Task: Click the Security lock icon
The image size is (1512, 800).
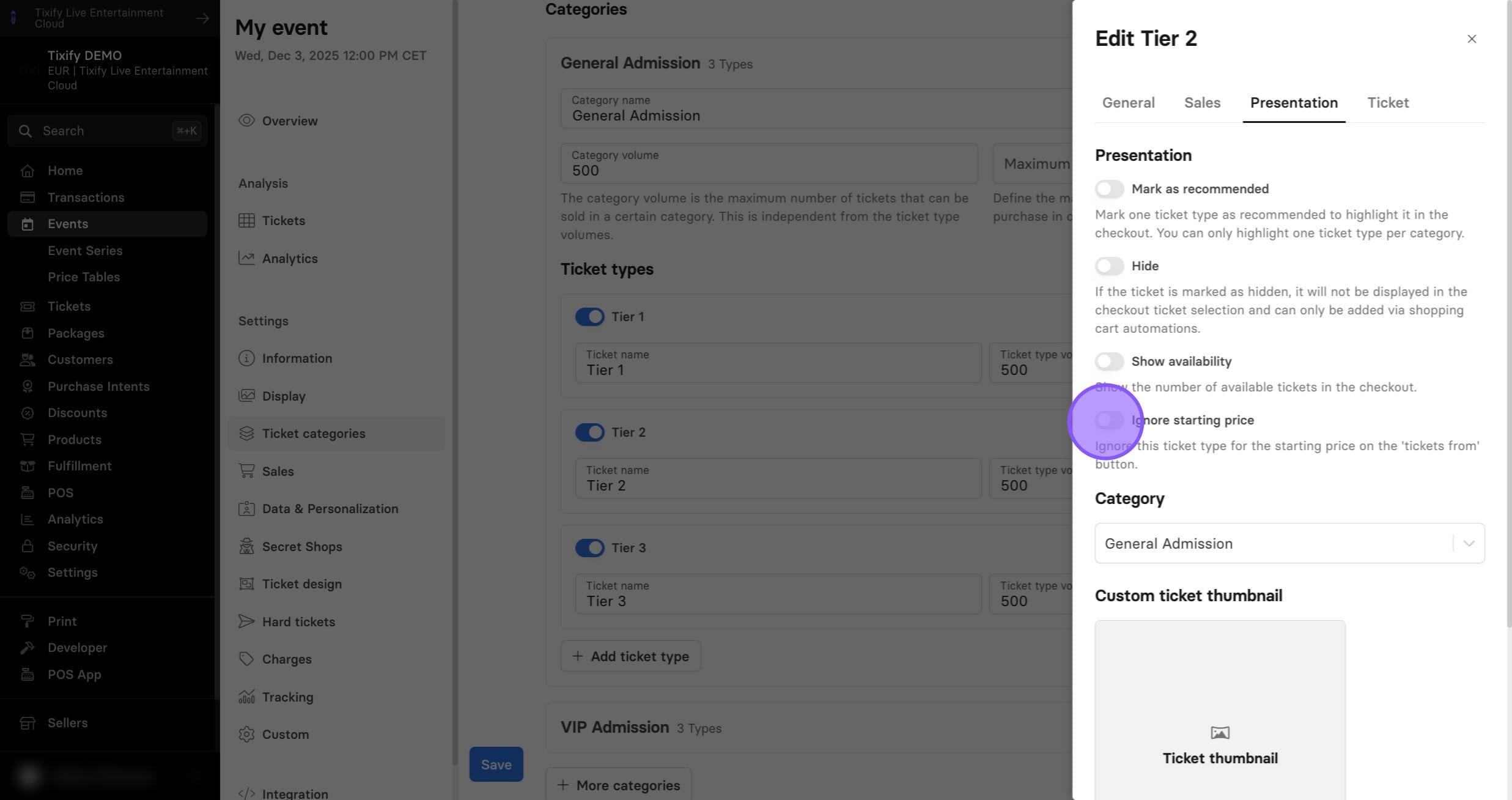Action: (27, 546)
